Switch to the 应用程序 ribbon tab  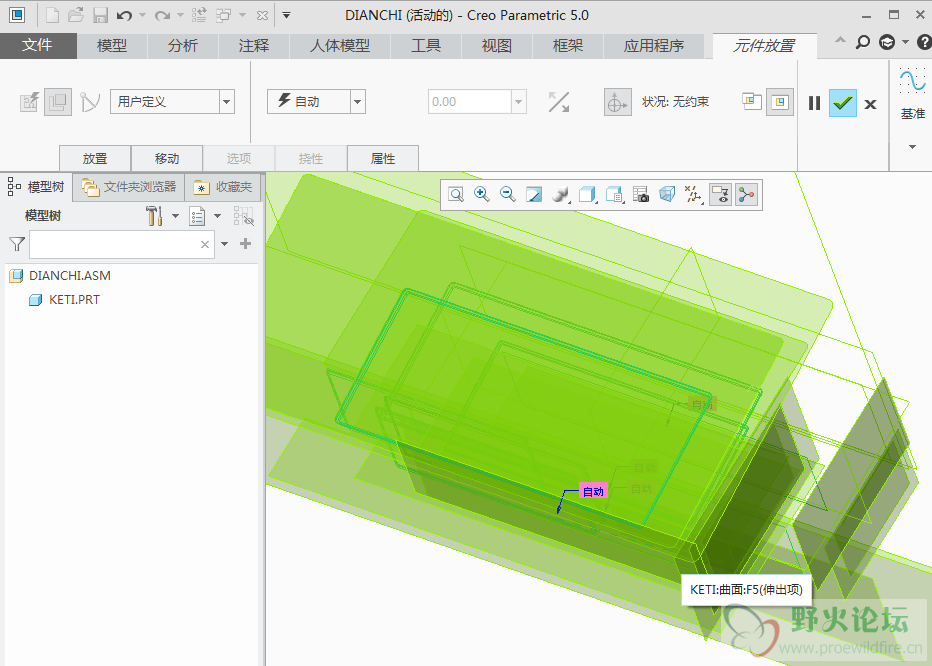pos(654,46)
